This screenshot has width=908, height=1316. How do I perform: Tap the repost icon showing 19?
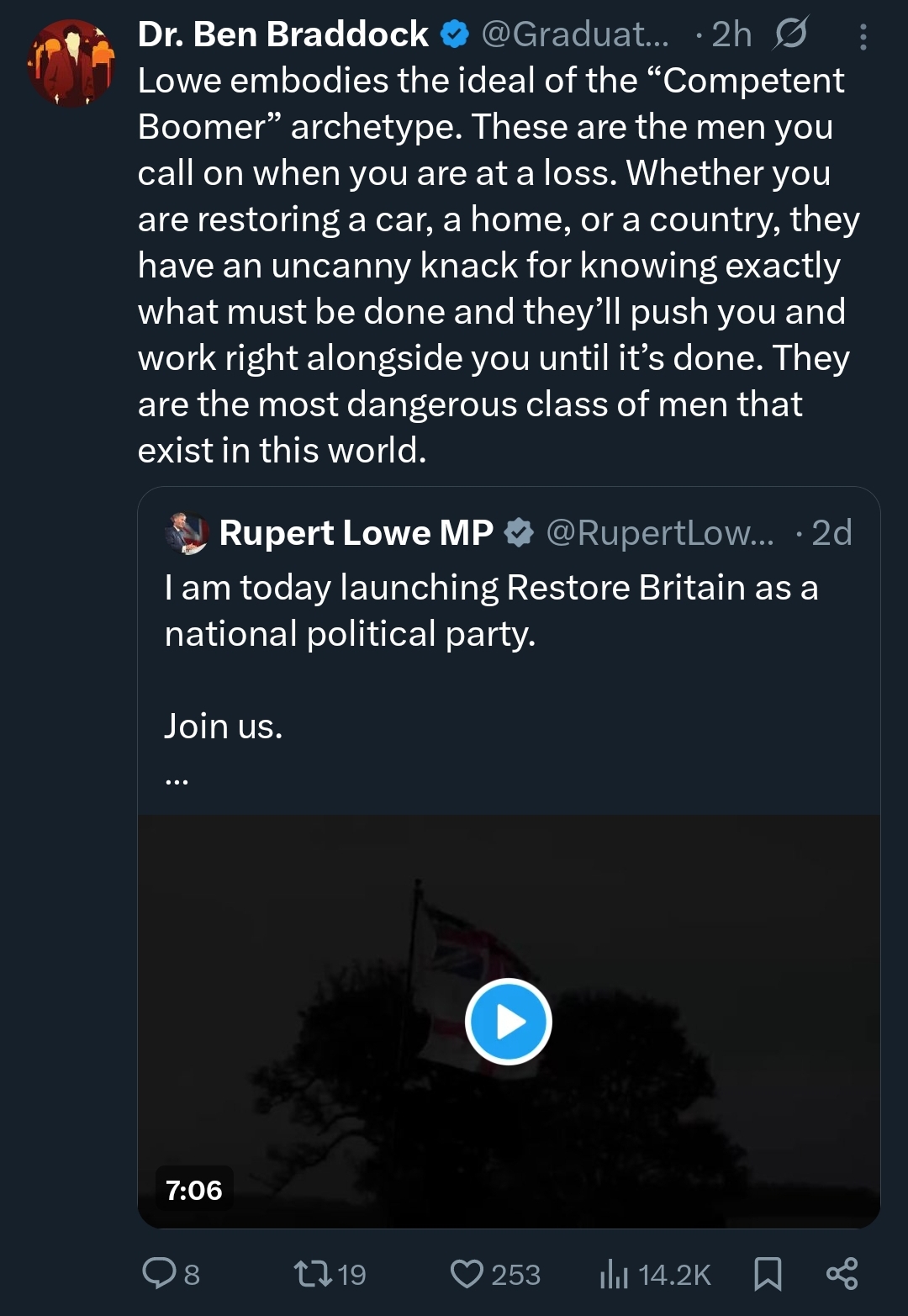314,1274
